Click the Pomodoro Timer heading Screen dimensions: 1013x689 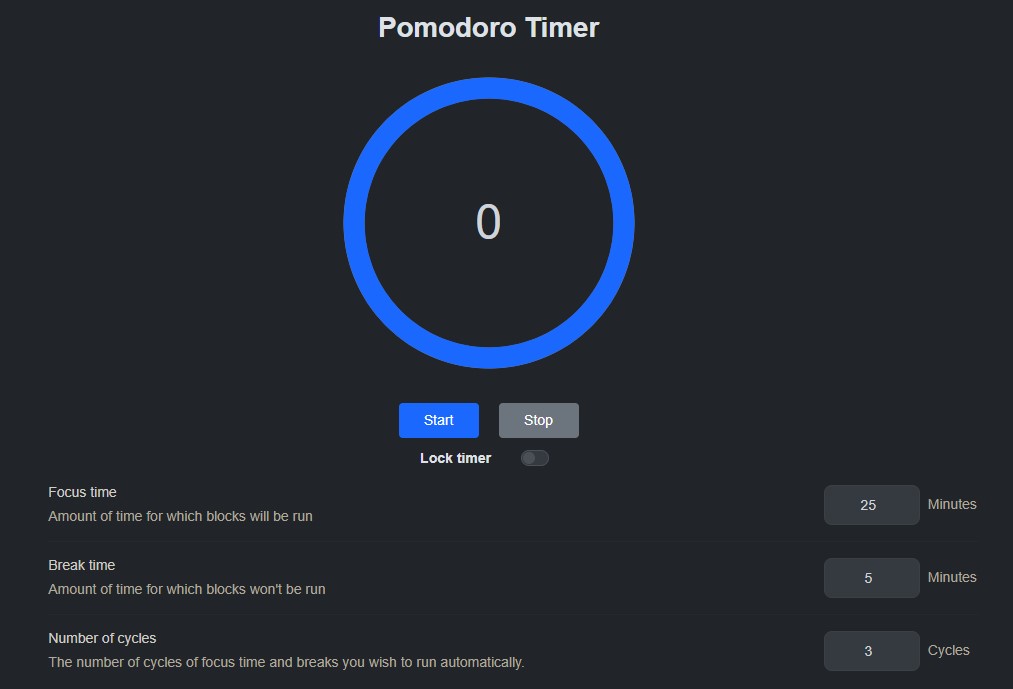488,27
